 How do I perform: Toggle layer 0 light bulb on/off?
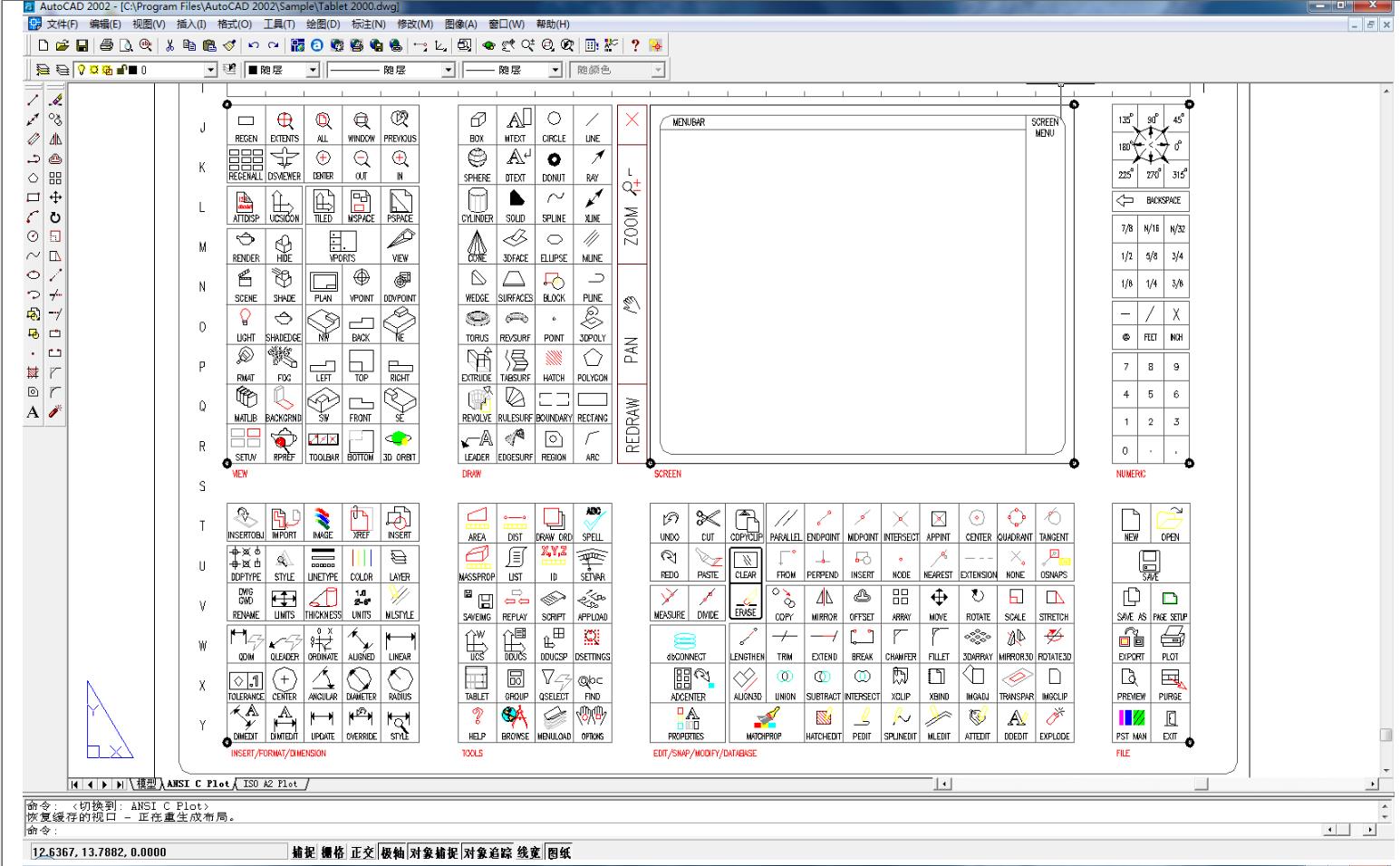81,70
